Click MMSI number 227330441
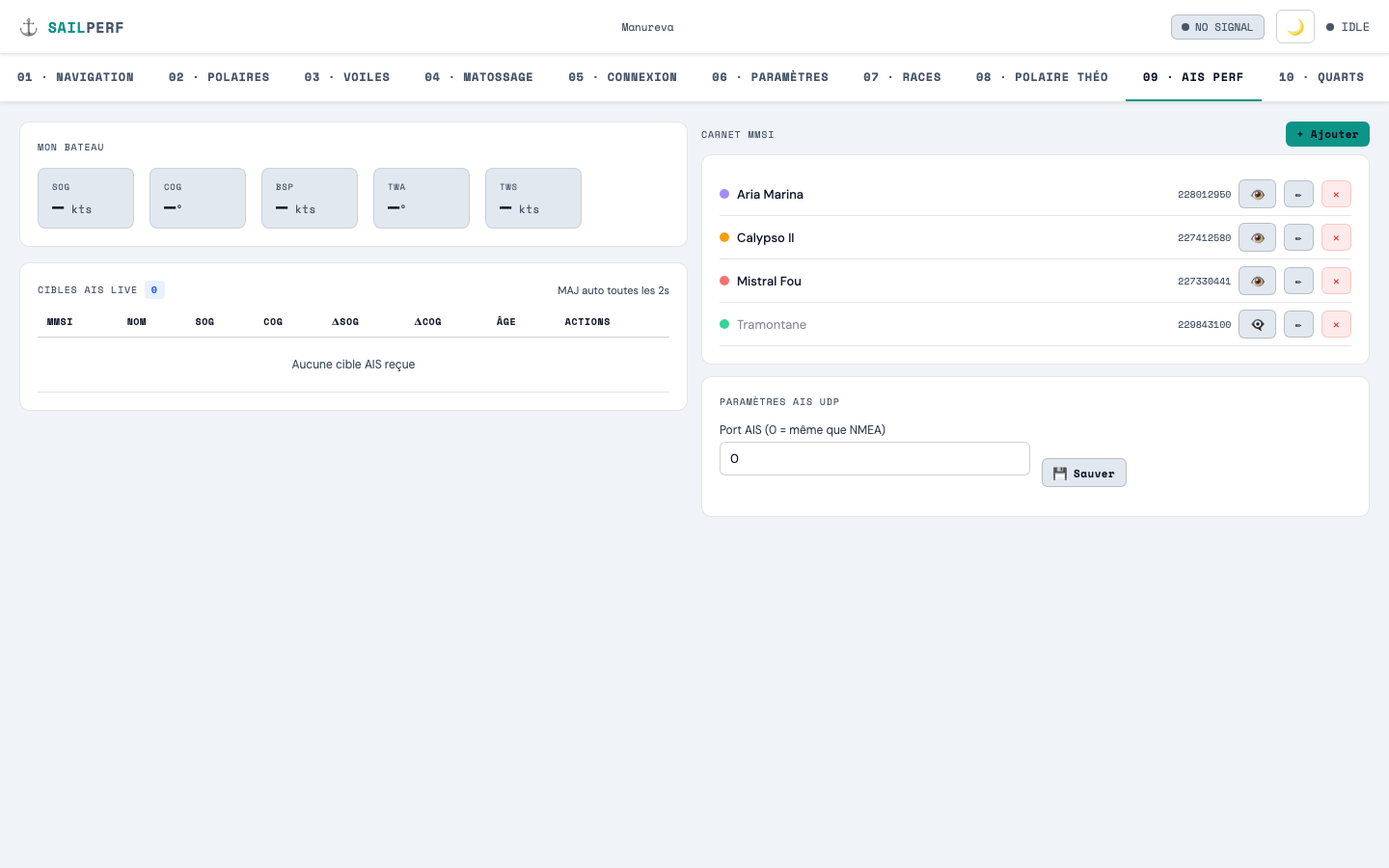 (1204, 282)
